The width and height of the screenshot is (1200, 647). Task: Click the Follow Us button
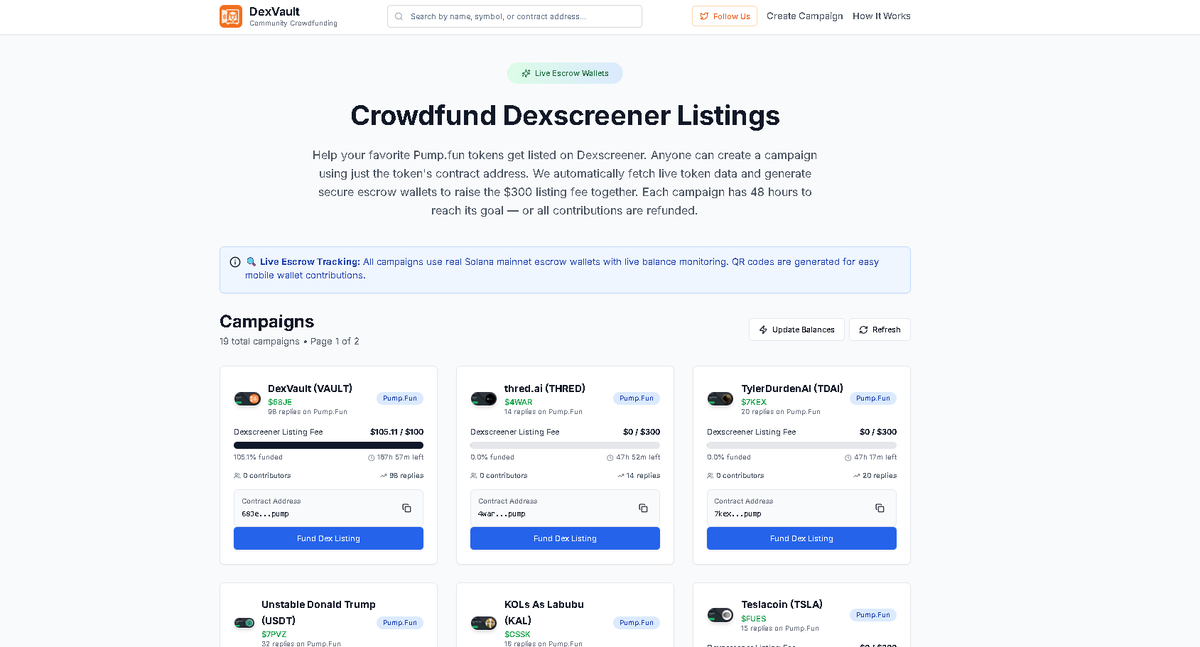point(724,16)
